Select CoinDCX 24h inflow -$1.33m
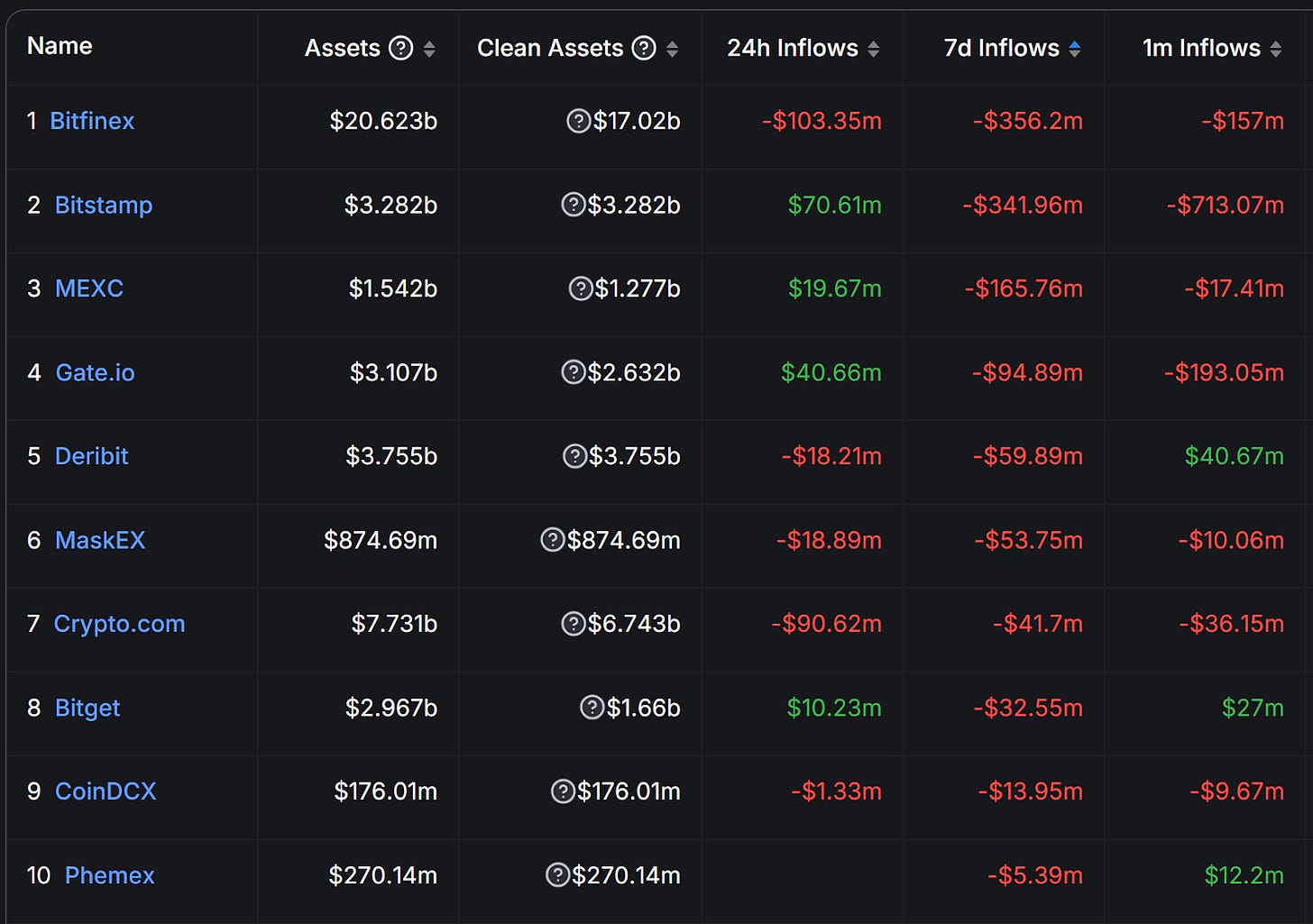Screen dimensions: 1313x924 tap(836, 791)
